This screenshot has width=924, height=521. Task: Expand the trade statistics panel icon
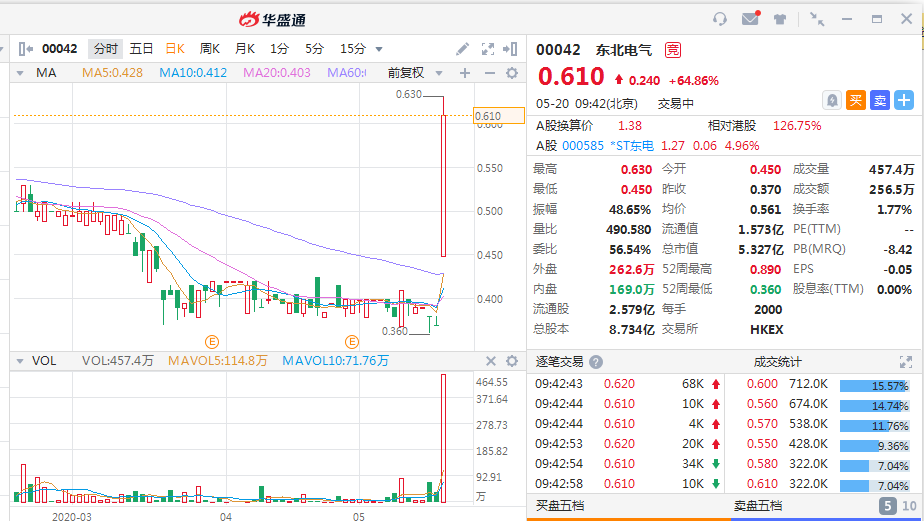point(906,362)
